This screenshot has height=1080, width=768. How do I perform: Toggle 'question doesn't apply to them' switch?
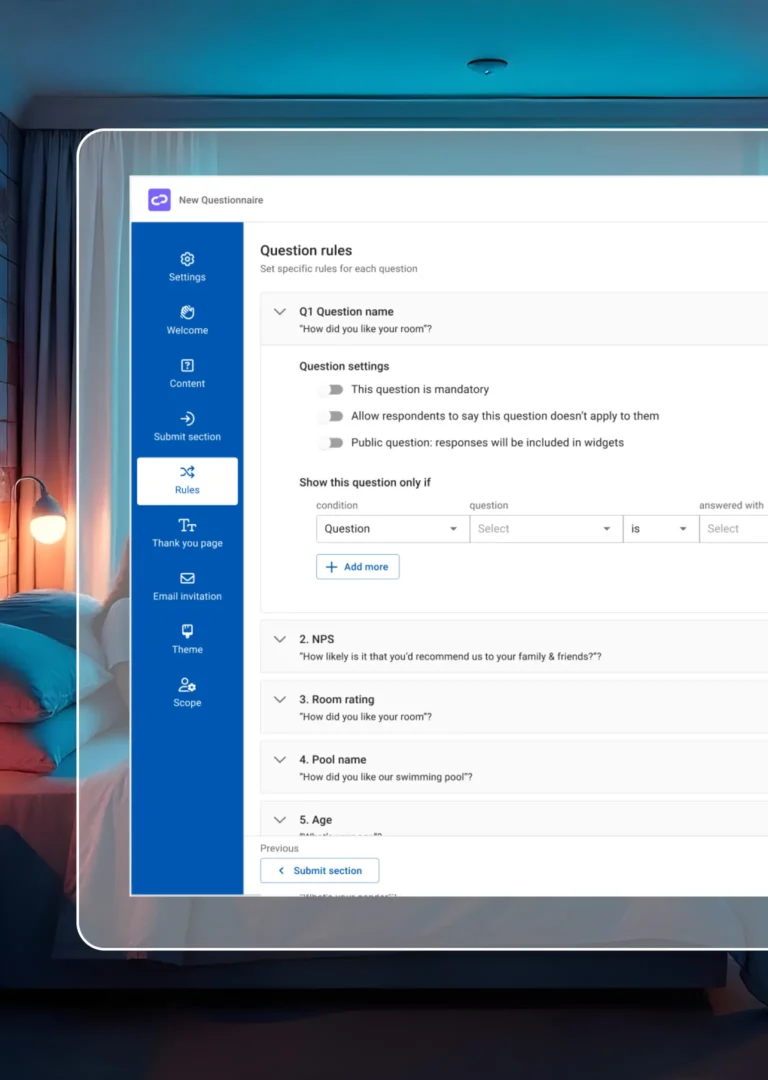(332, 416)
